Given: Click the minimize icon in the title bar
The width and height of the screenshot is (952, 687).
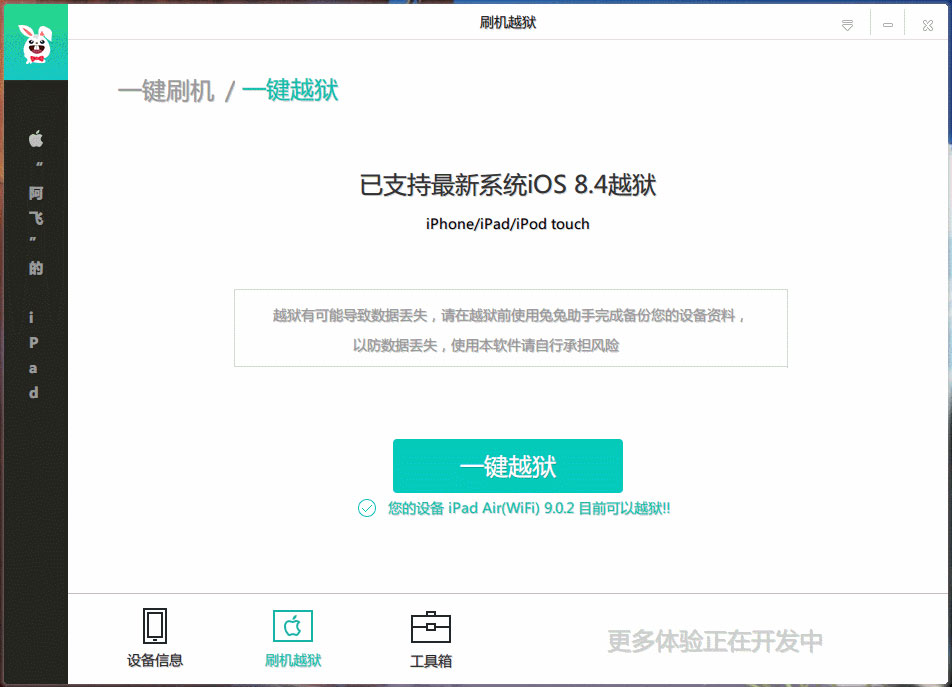Looking at the screenshot, I should click(x=887, y=22).
